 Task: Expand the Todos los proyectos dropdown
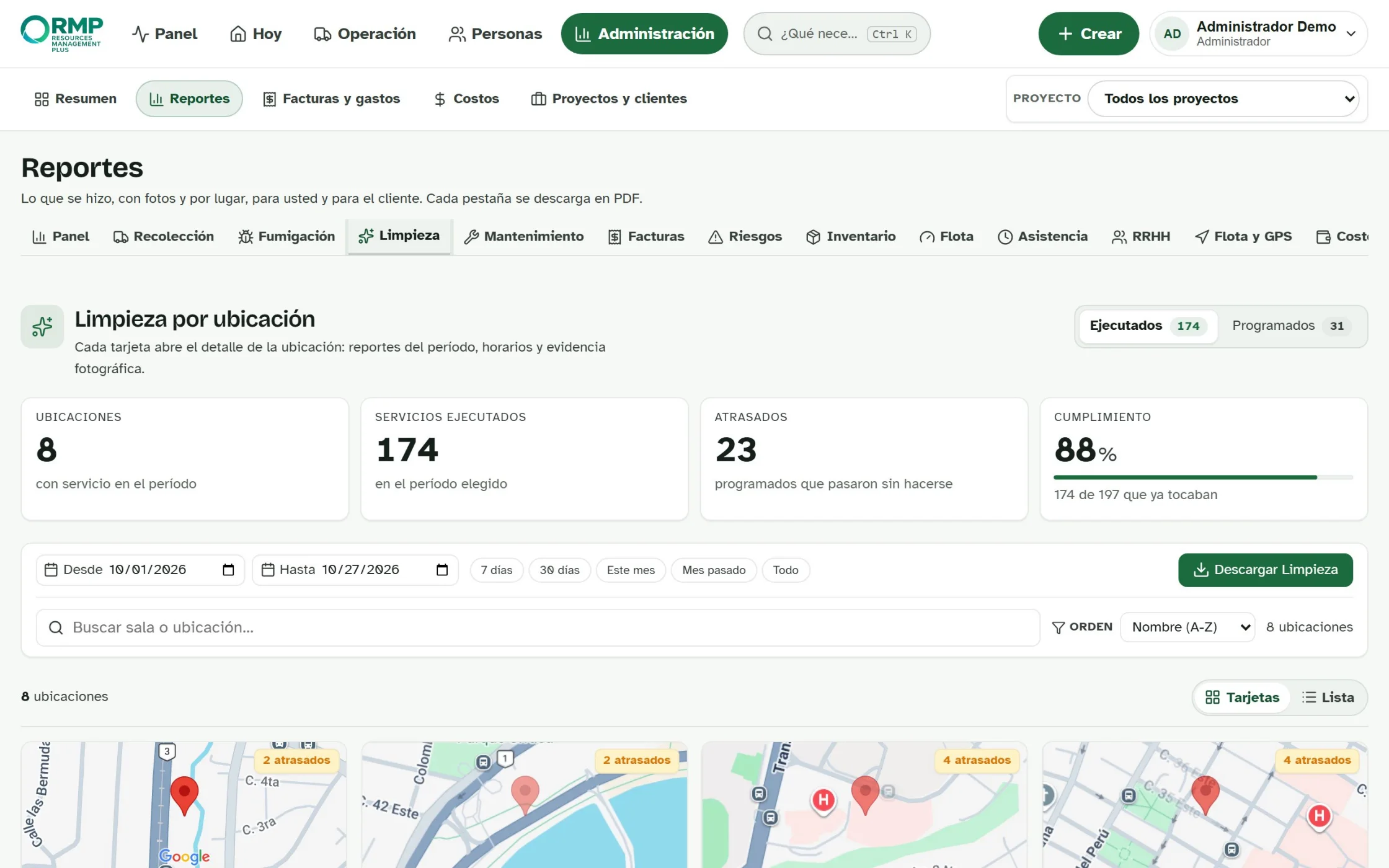[1223, 99]
